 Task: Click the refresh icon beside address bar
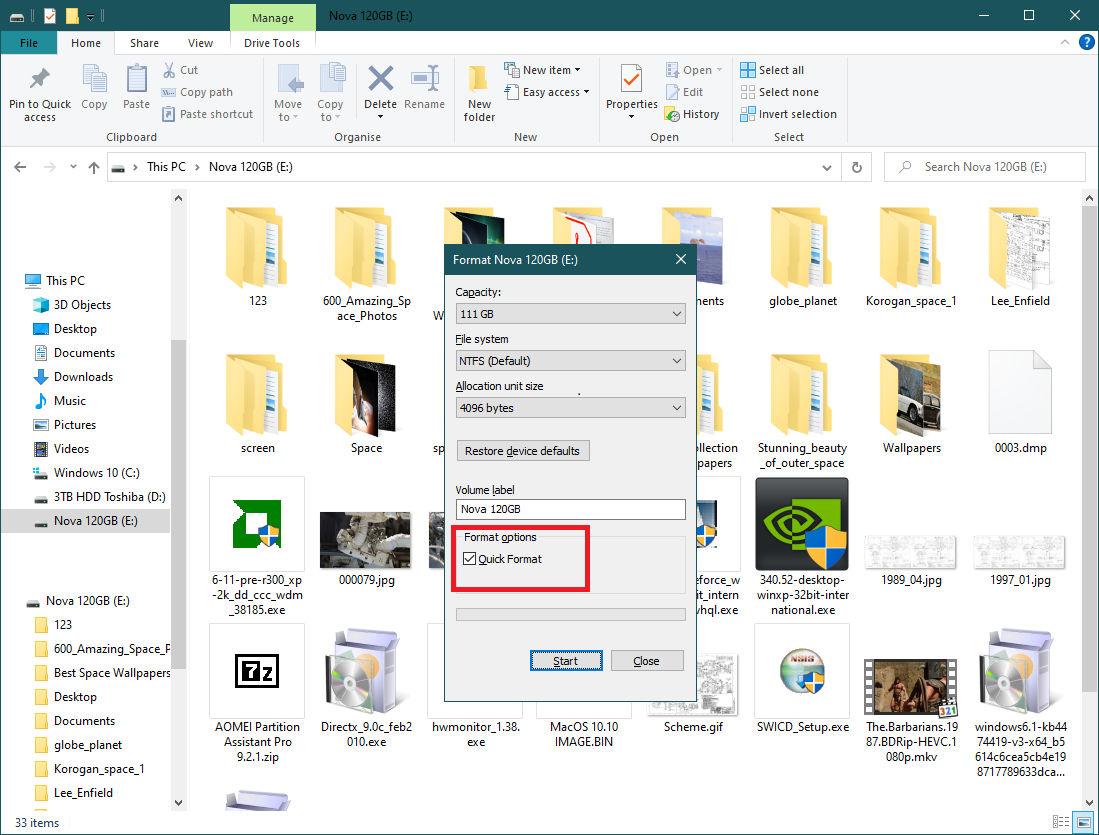click(x=856, y=167)
